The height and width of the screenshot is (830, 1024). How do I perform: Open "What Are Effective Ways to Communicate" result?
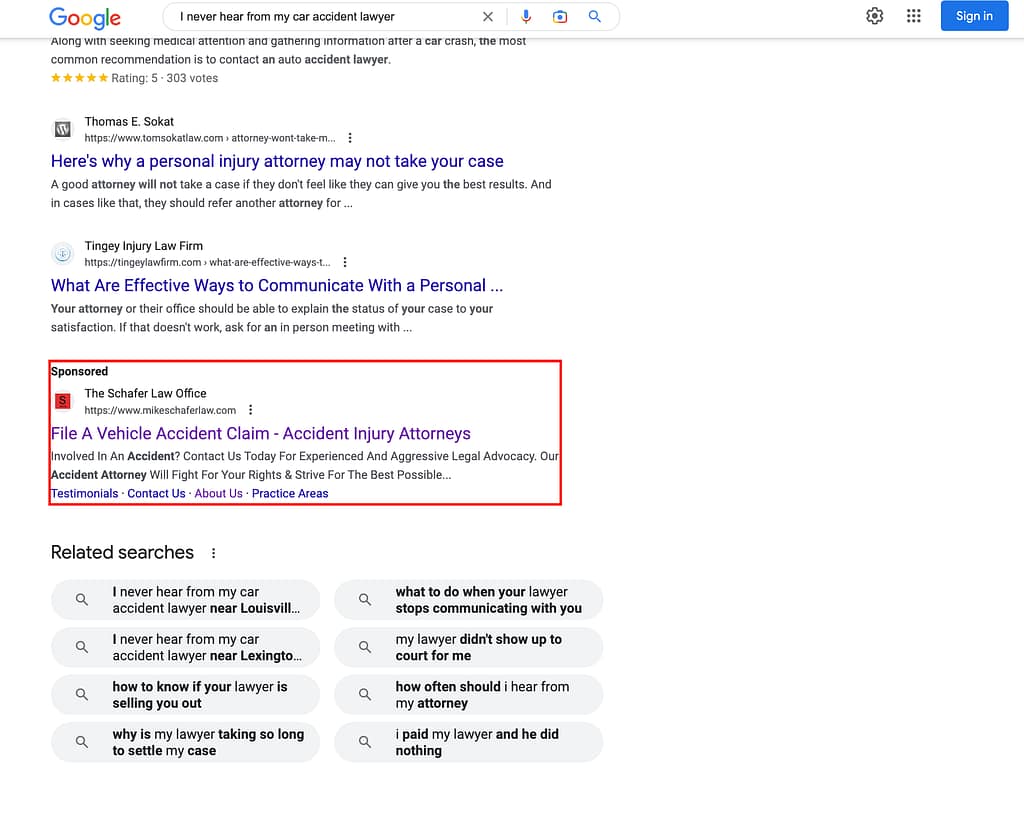(277, 285)
